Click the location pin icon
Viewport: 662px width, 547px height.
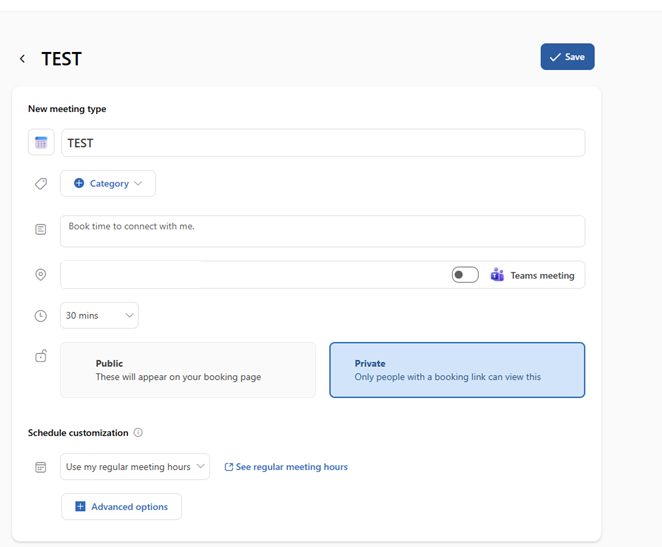(41, 275)
